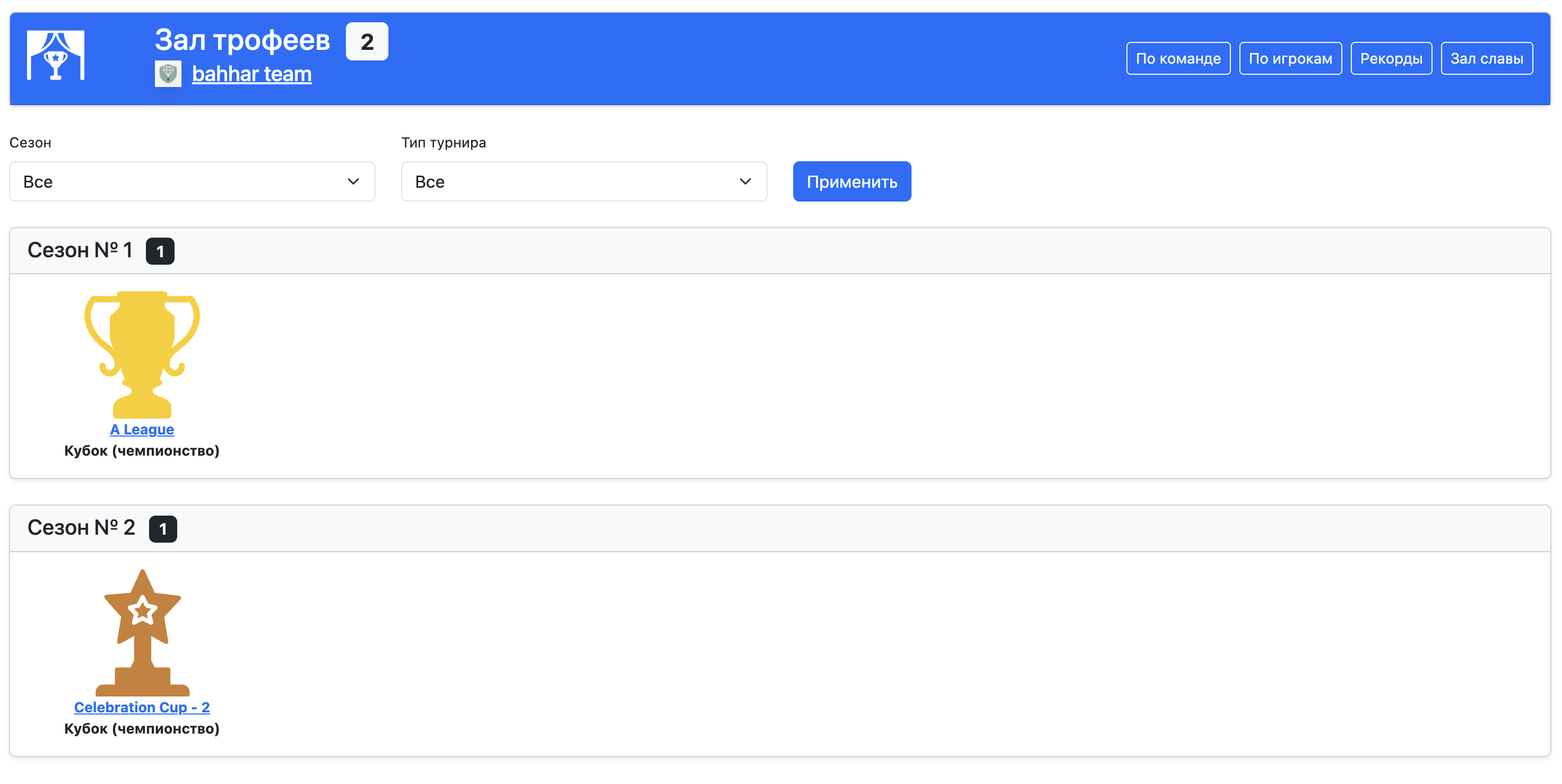Click chevron arrow of the season selector
Viewport: 1562px width, 784px height.
[353, 181]
